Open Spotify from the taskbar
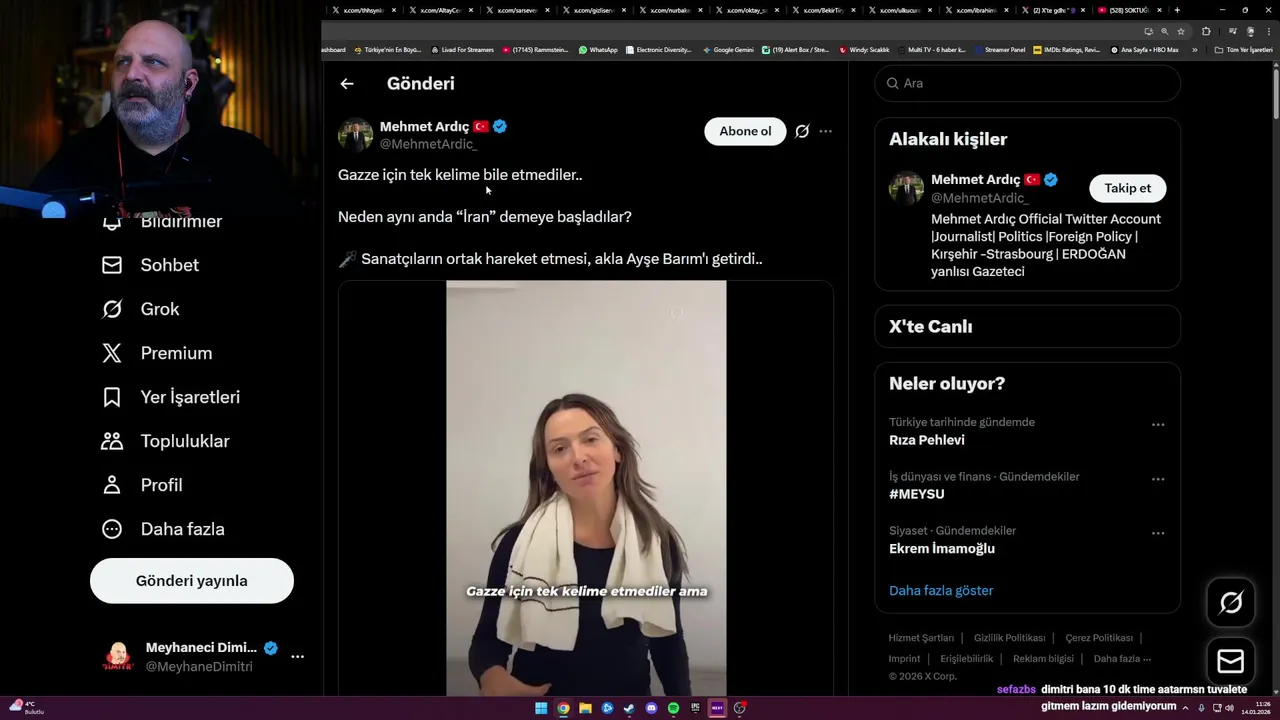Image resolution: width=1280 pixels, height=720 pixels. [x=673, y=708]
